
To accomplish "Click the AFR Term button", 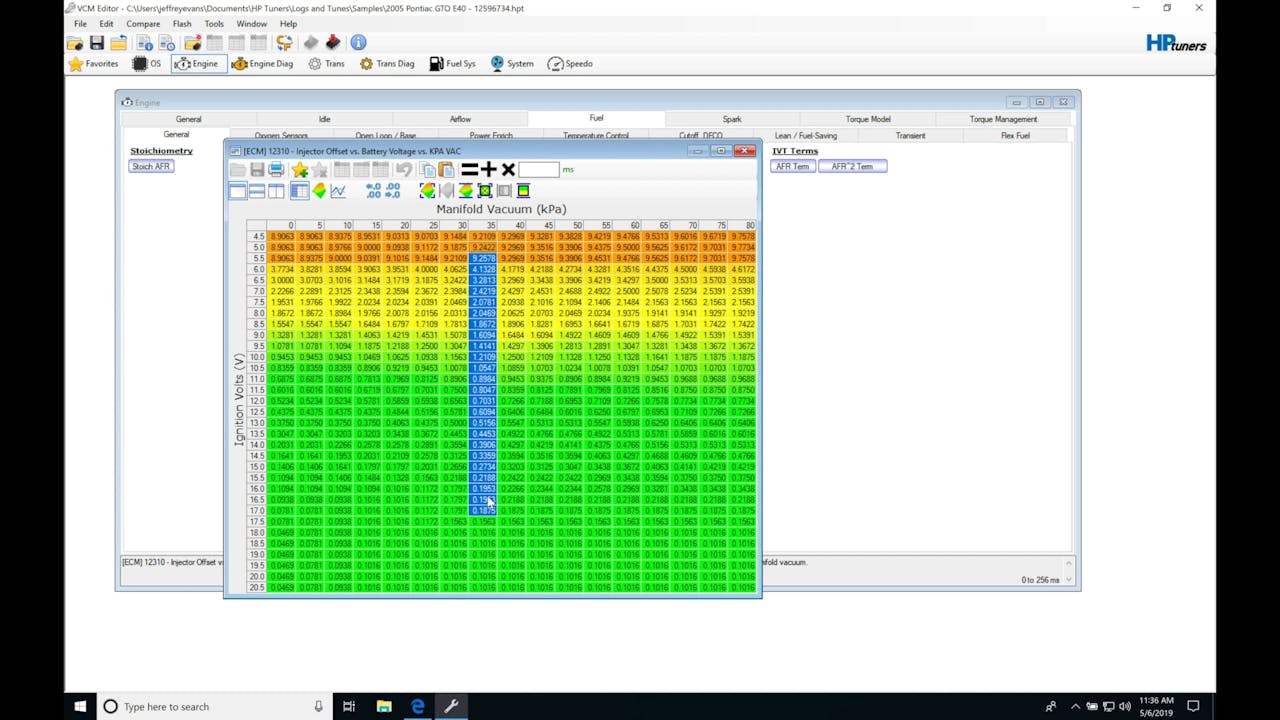I will point(792,166).
